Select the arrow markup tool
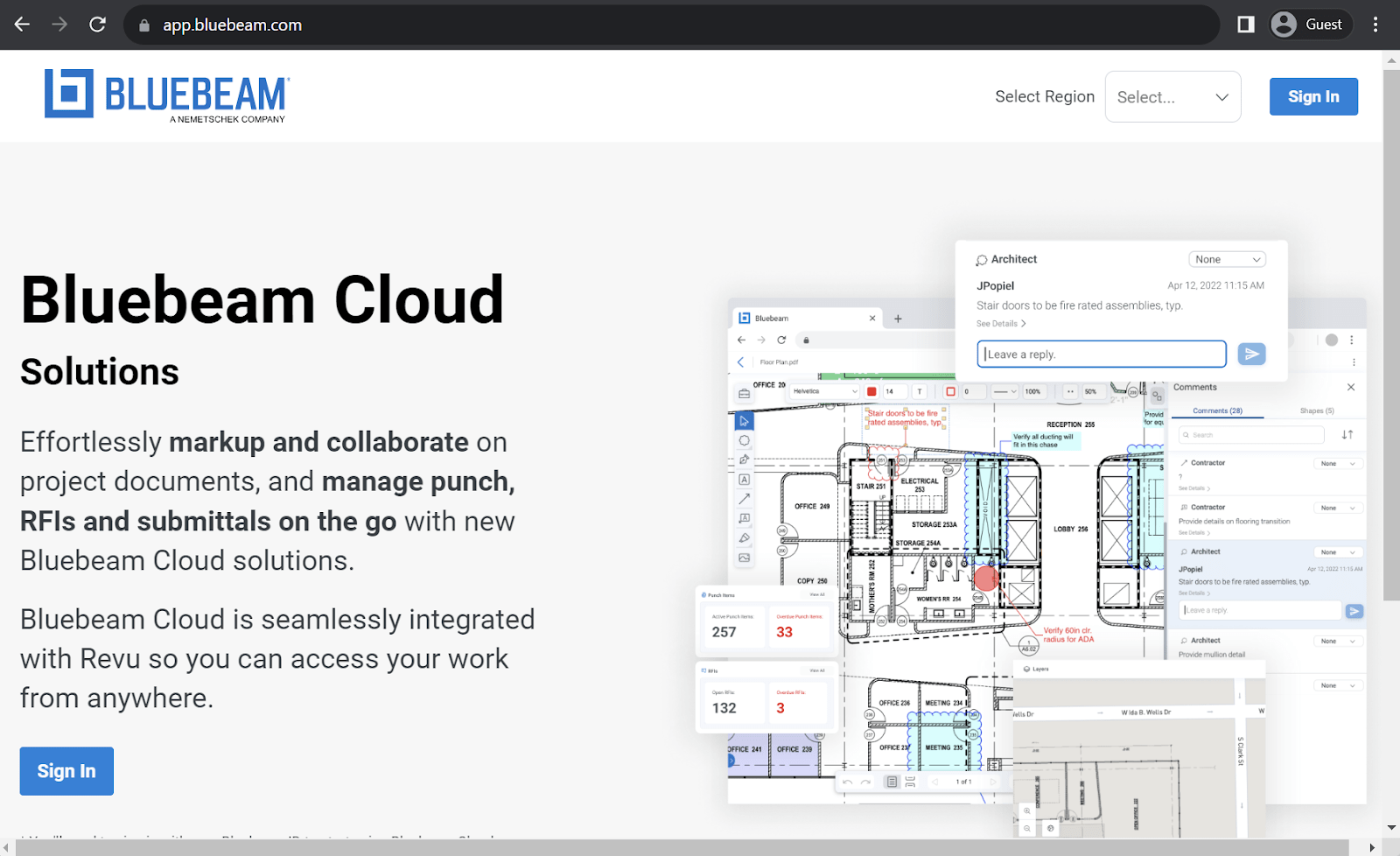This screenshot has width=1400, height=856. point(744,498)
